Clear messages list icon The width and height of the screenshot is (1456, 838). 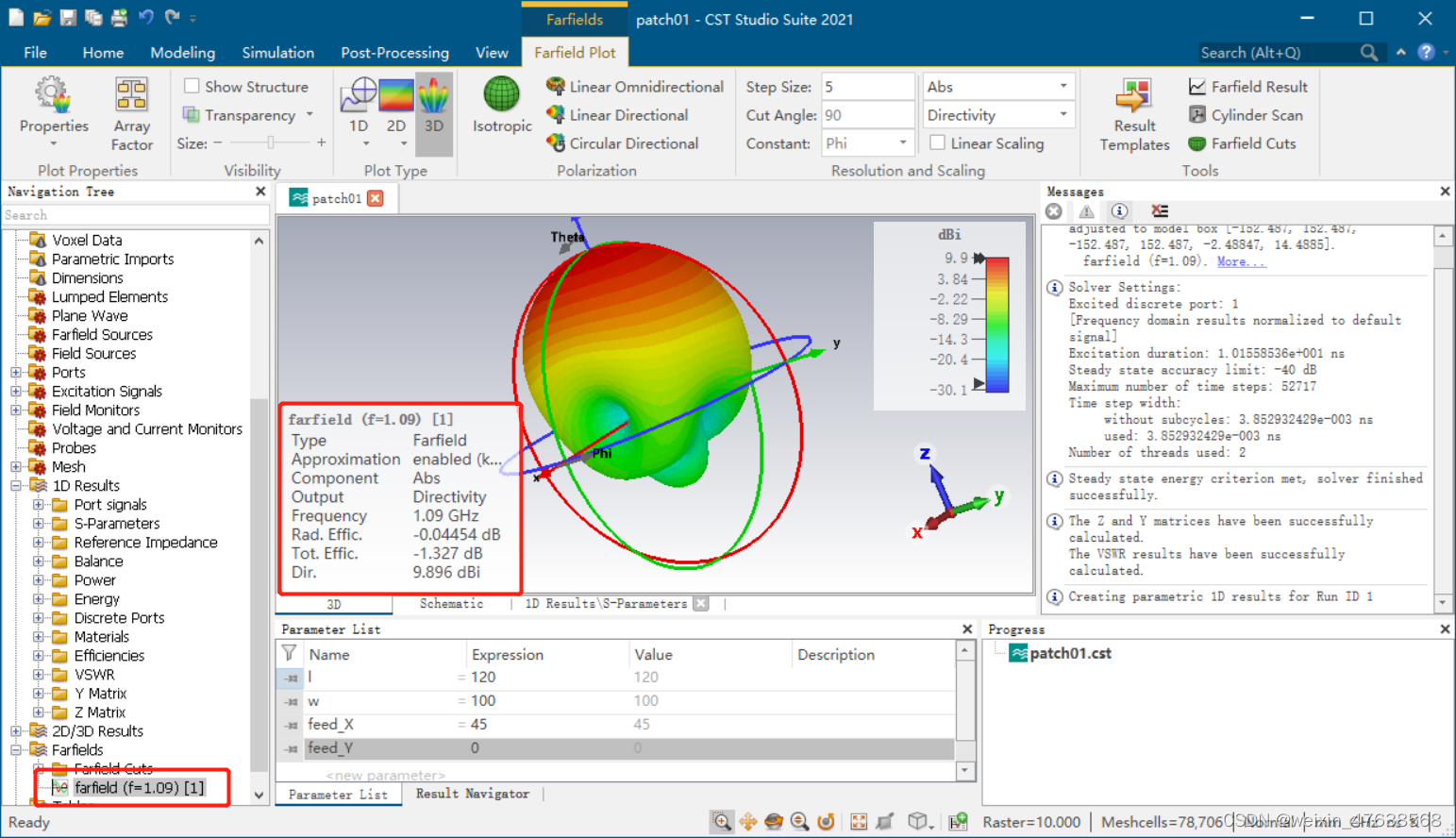click(x=1160, y=211)
